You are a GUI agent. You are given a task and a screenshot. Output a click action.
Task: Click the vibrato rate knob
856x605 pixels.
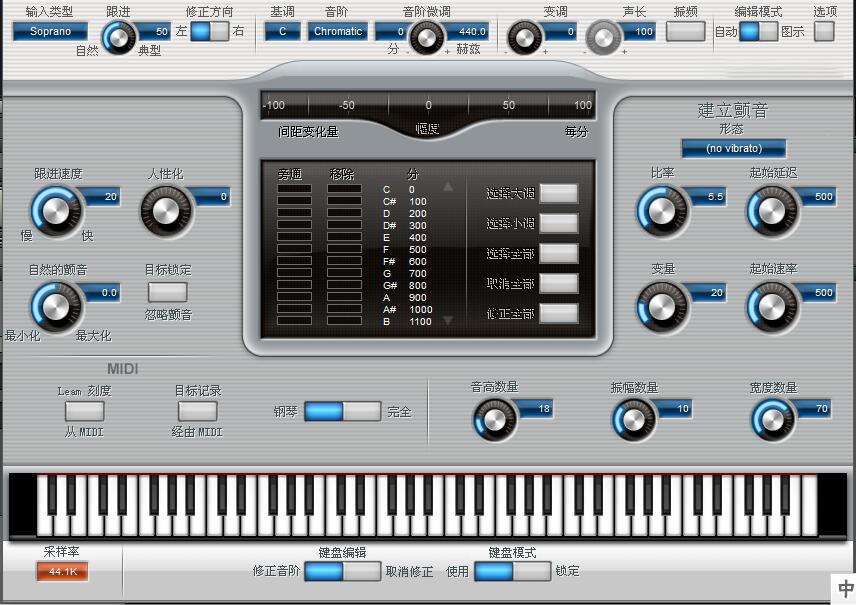(662, 211)
